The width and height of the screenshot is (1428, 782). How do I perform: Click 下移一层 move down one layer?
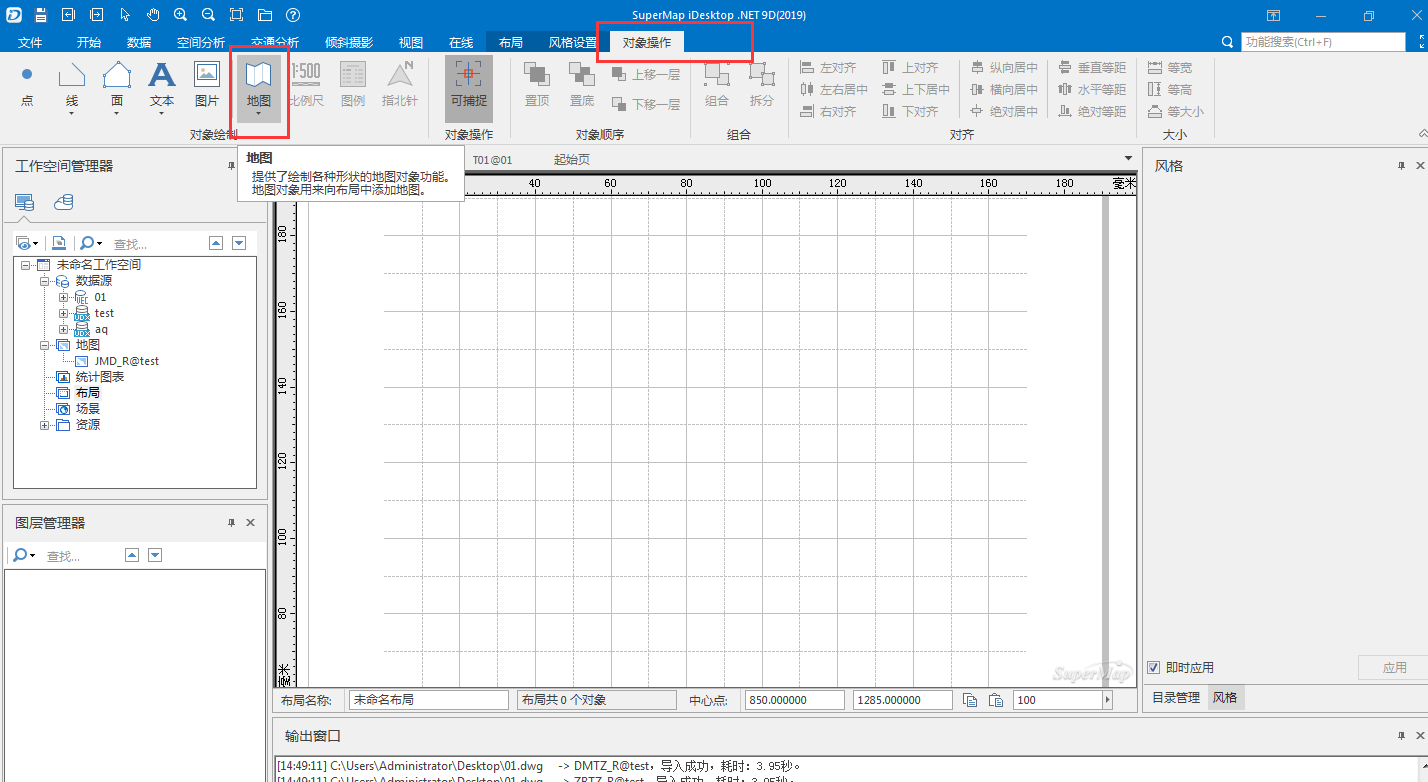pyautogui.click(x=646, y=104)
